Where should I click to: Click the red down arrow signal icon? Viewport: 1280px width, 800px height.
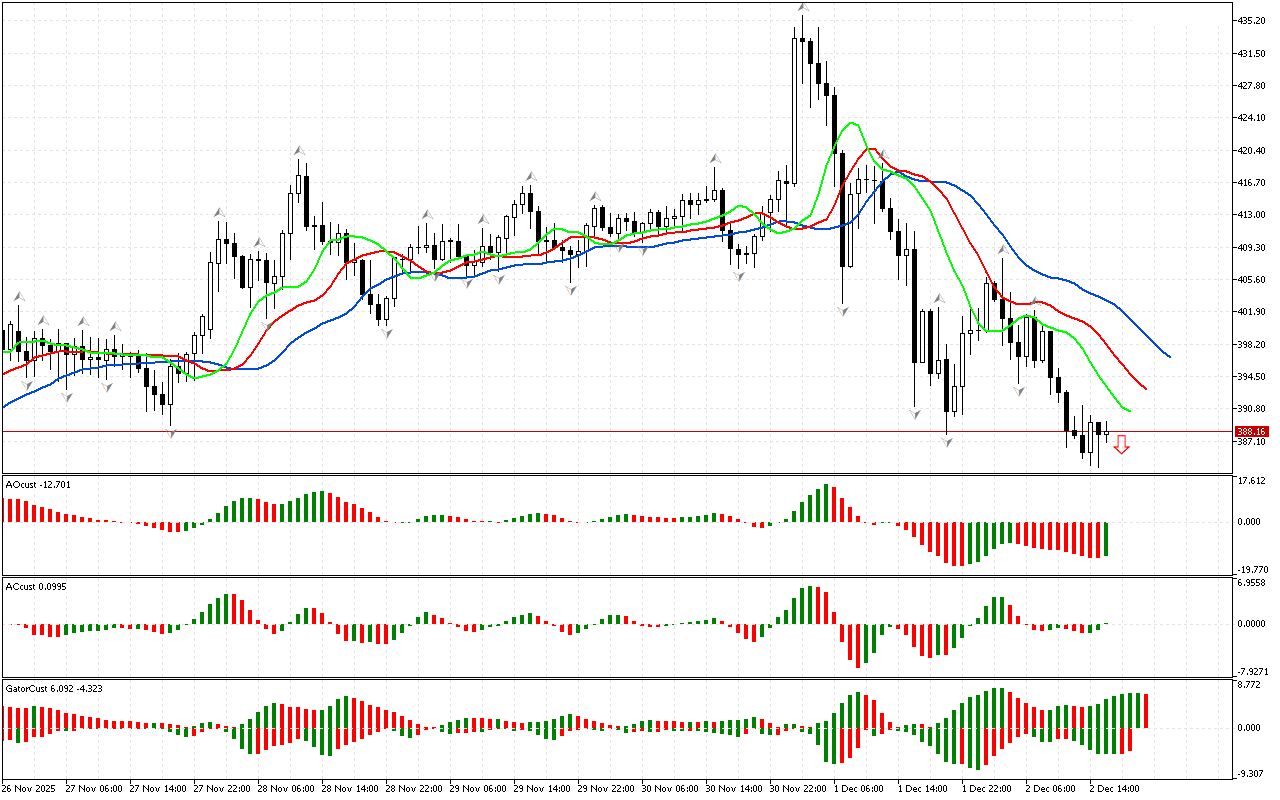(x=1122, y=445)
